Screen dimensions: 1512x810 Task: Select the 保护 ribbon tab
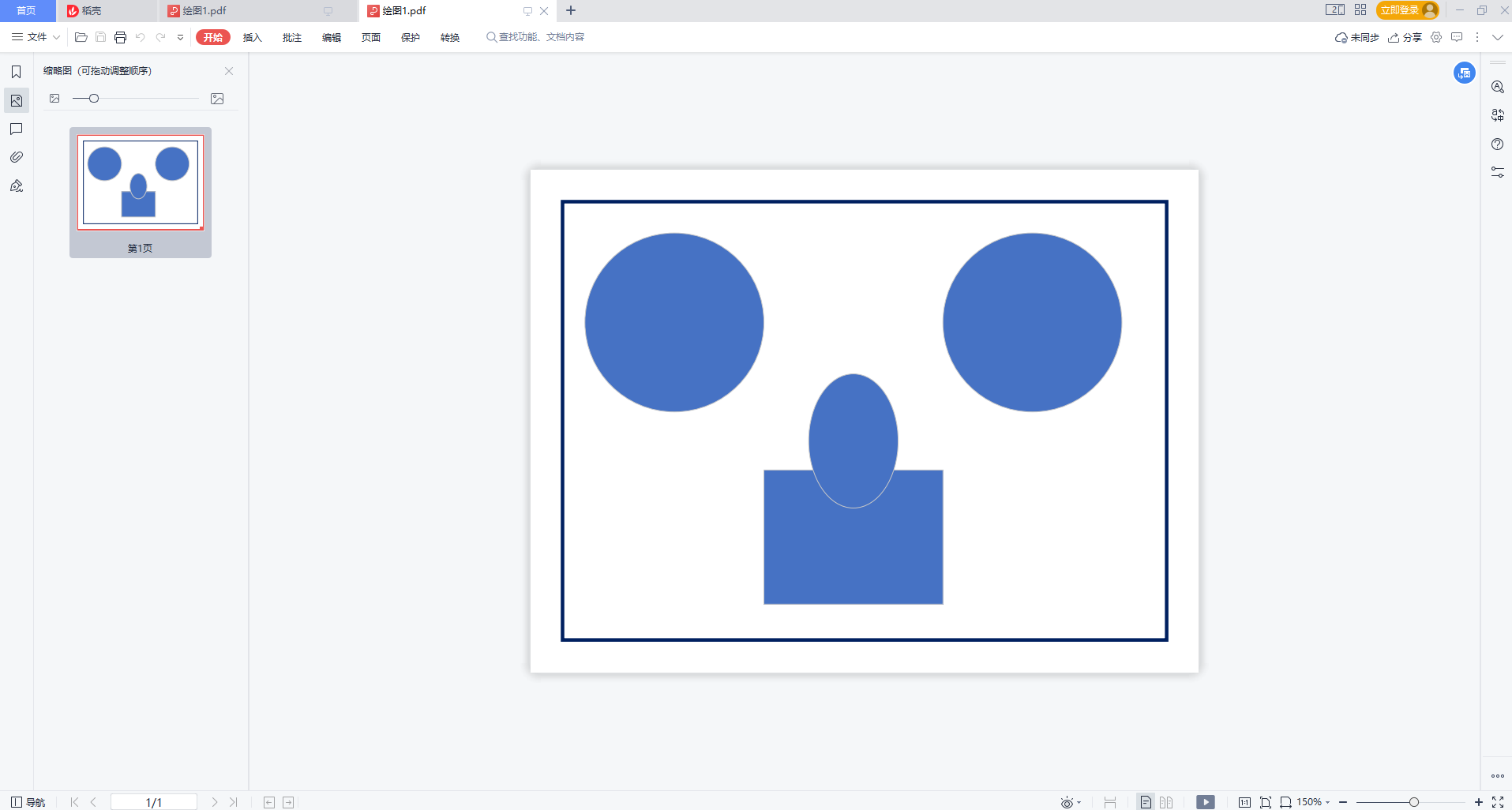tap(411, 37)
